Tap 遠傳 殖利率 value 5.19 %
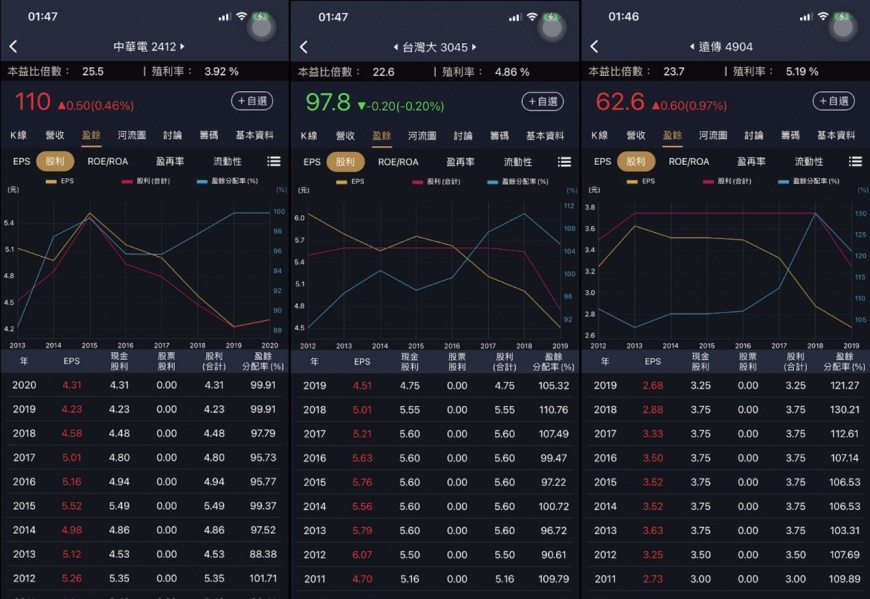Screen dimensions: 870x599 (x=802, y=71)
